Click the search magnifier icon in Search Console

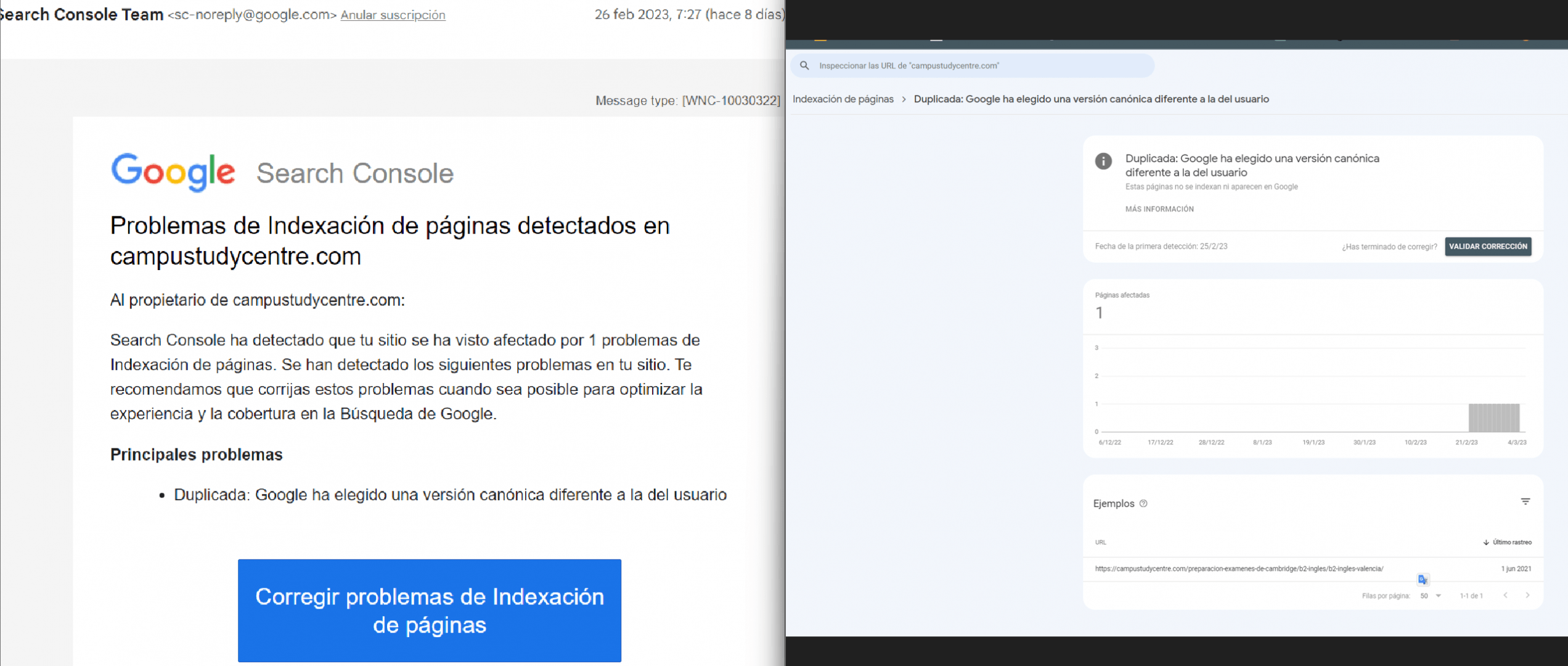tap(804, 65)
